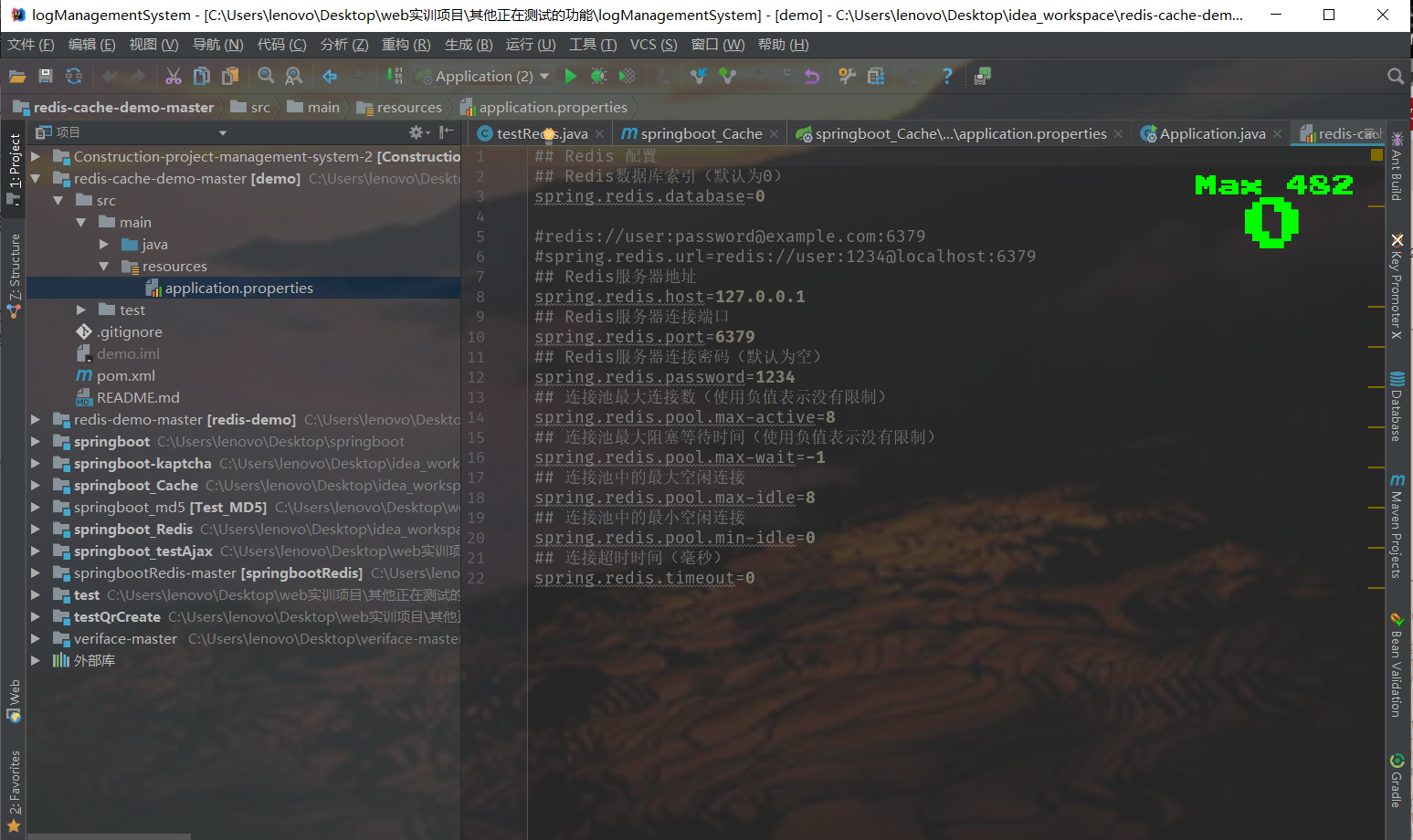Open the Project Structure icon
The height and width of the screenshot is (840, 1413).
pos(876,77)
